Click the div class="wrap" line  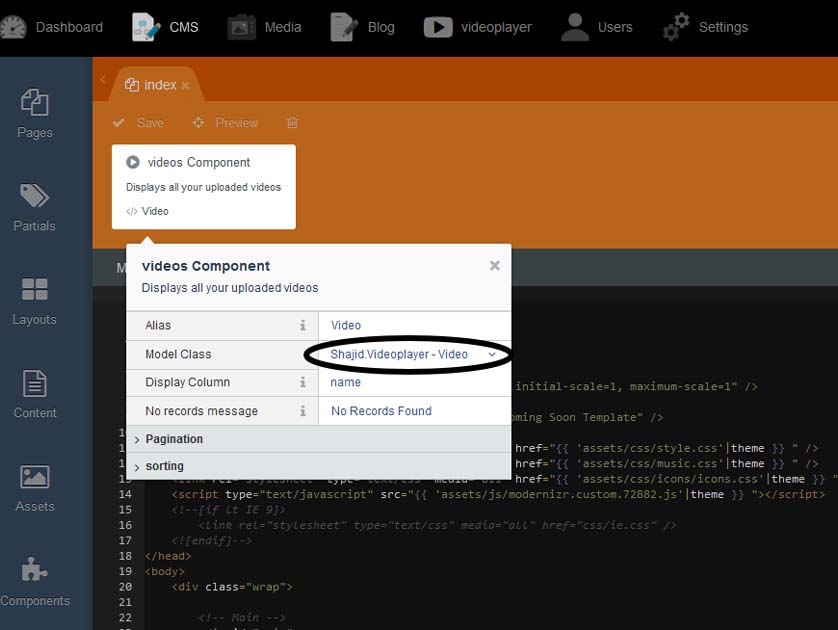[x=232, y=587]
